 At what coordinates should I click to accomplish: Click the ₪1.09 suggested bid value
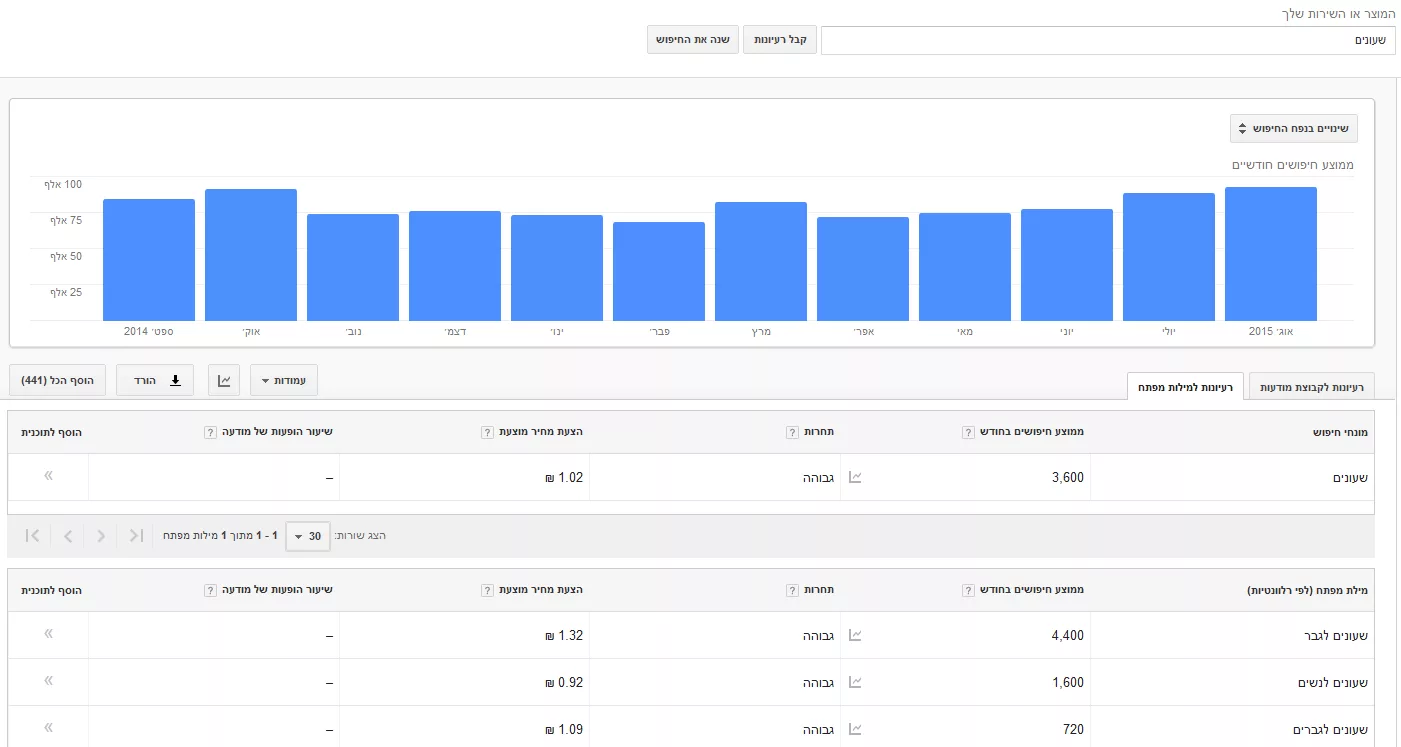[564, 729]
